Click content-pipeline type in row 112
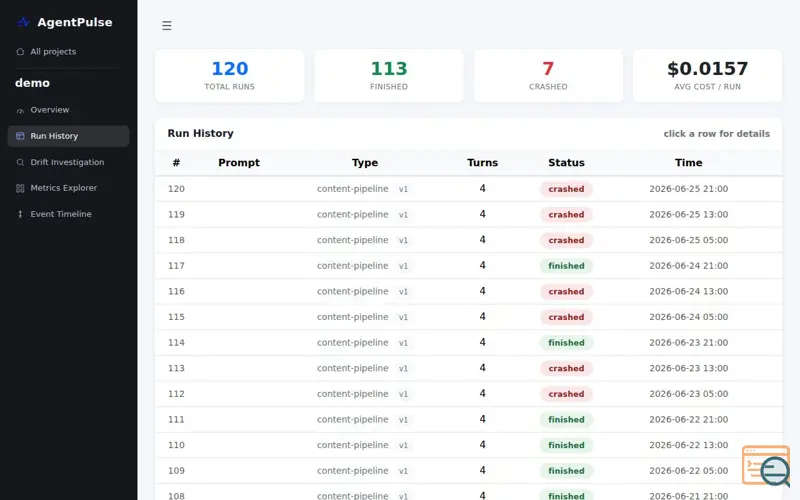Screen dimensions: 800x500 click(353, 394)
